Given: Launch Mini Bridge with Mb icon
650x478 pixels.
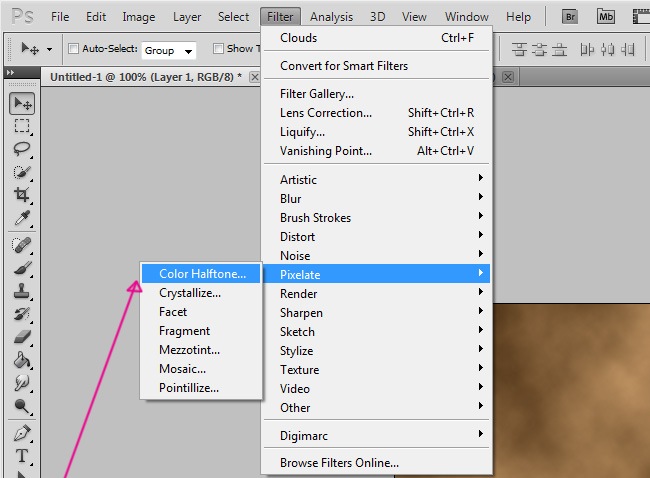Looking at the screenshot, I should [606, 17].
